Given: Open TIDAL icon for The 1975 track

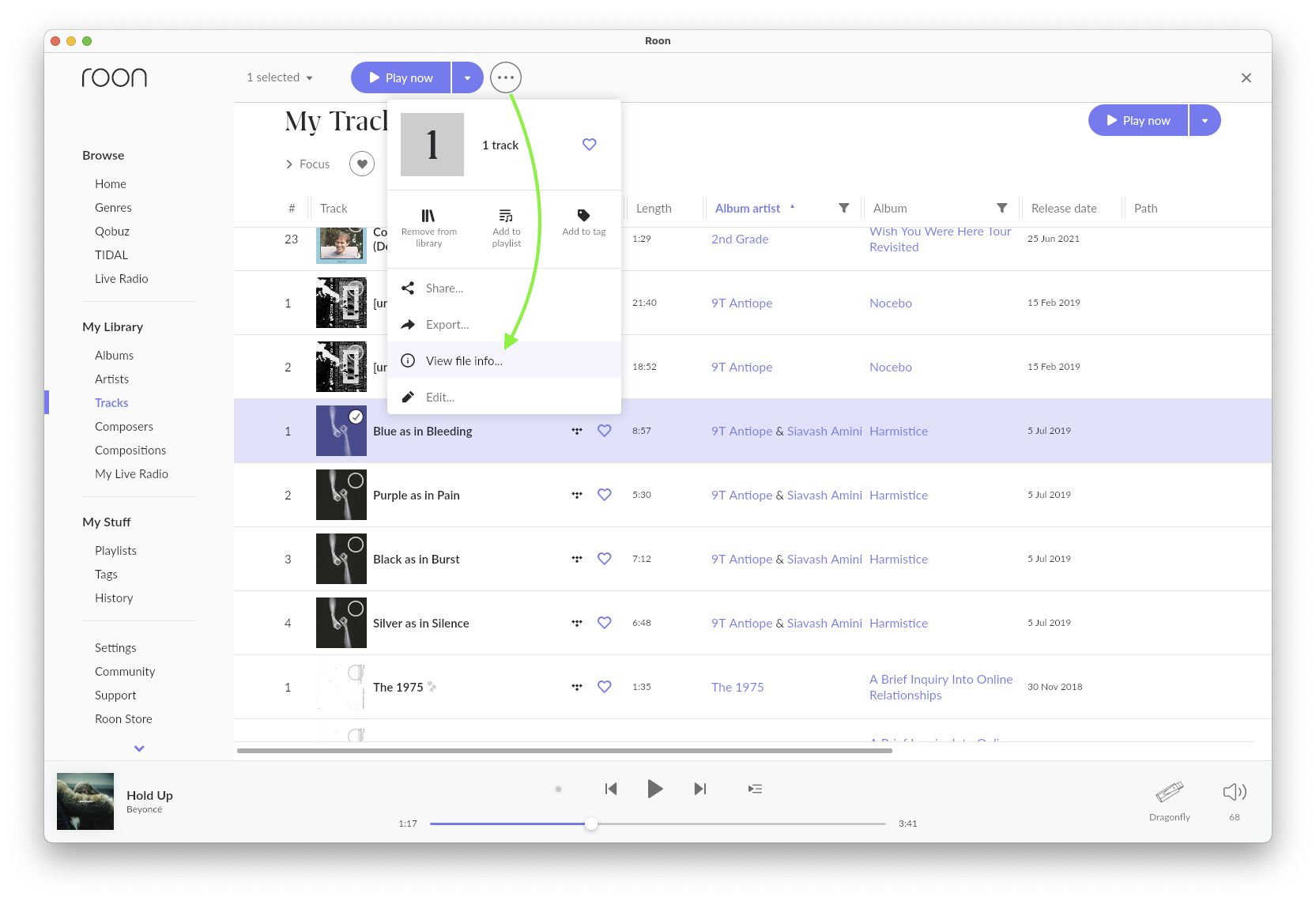Looking at the screenshot, I should point(577,687).
